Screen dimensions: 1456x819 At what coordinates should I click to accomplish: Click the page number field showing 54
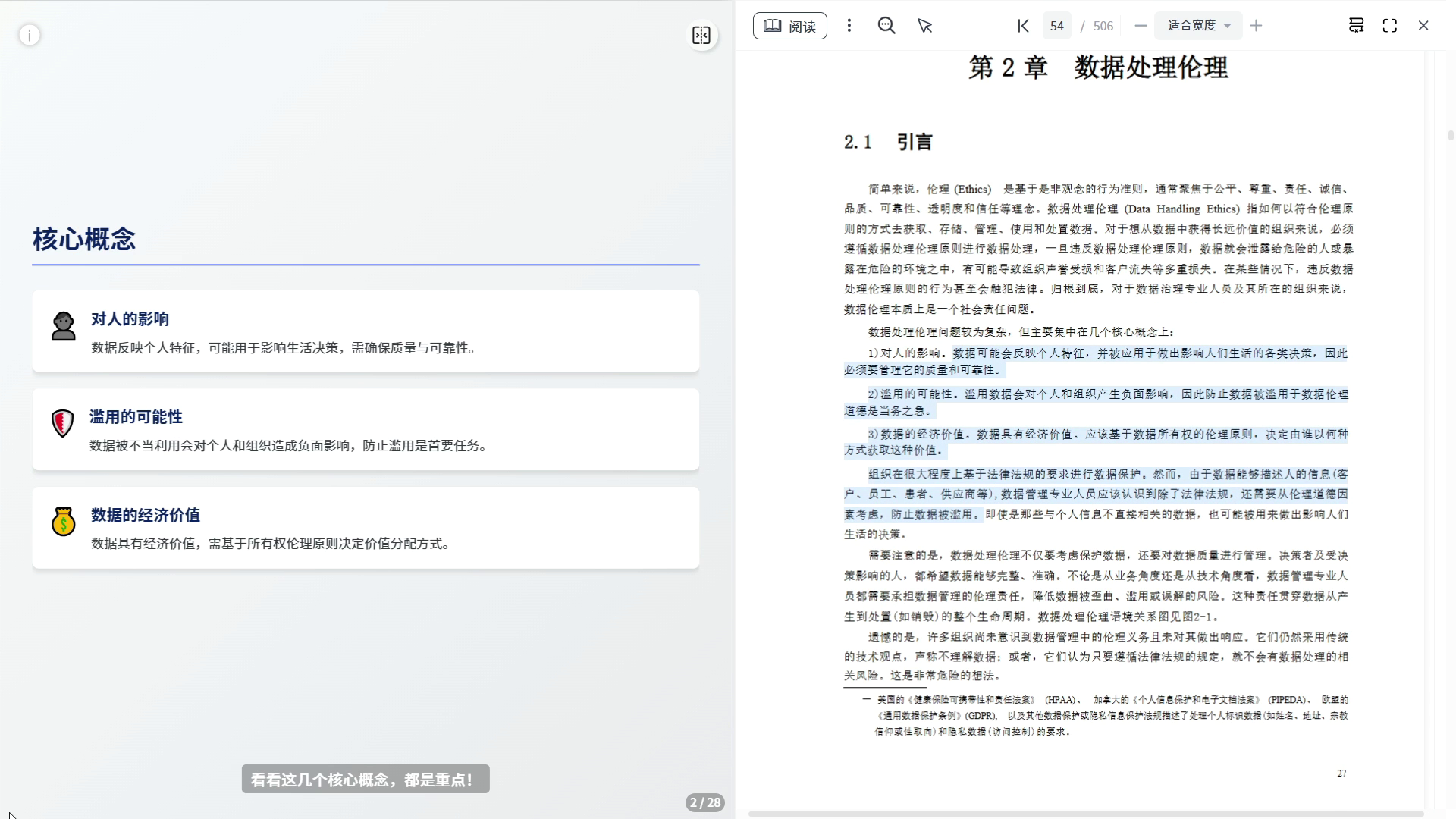[1056, 26]
